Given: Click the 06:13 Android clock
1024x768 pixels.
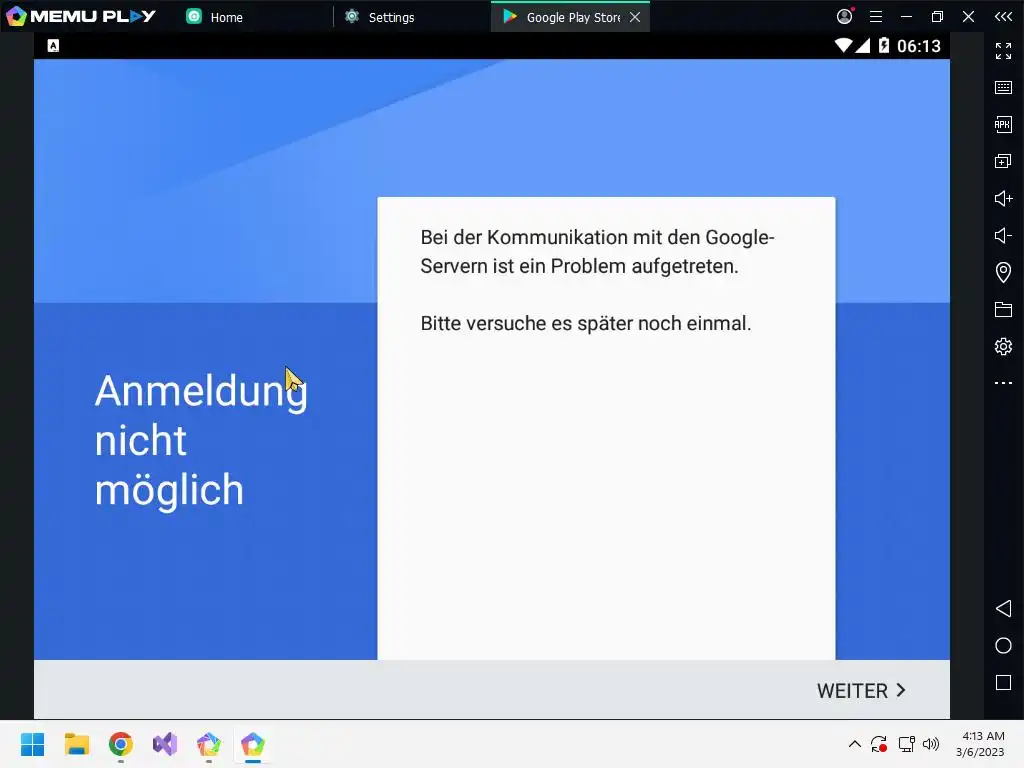Looking at the screenshot, I should [919, 46].
